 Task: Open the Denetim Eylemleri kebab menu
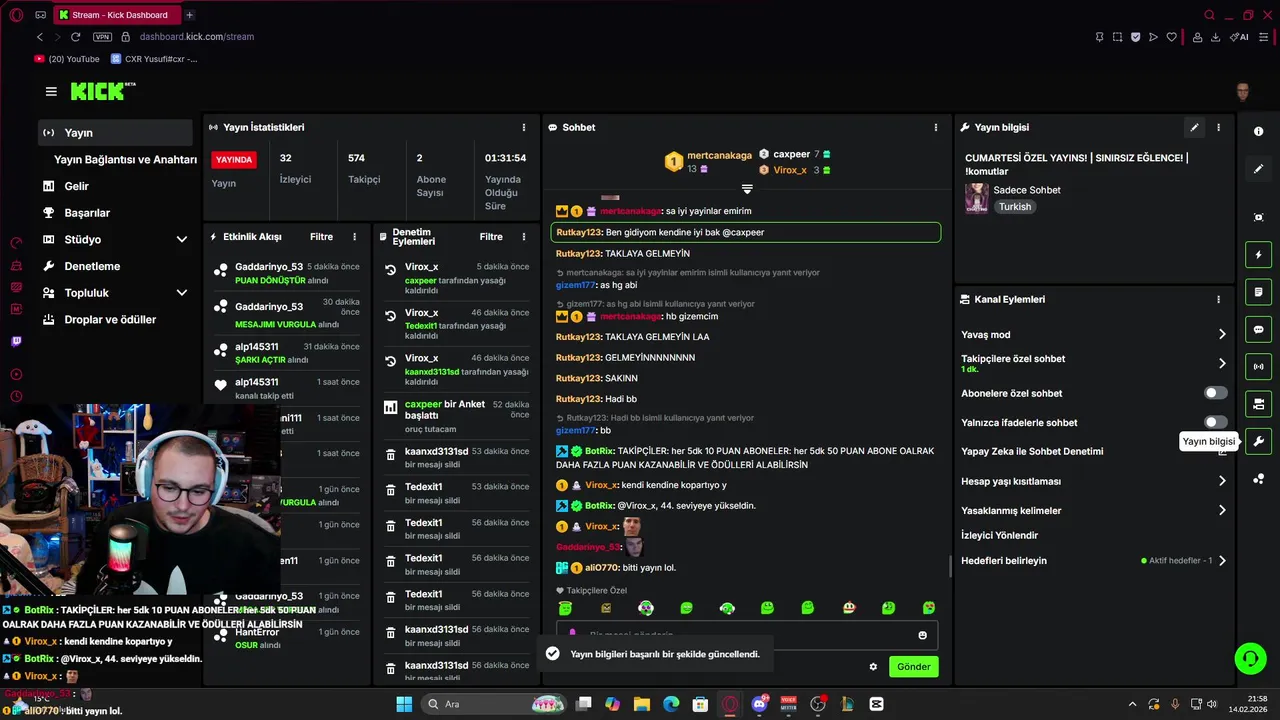(x=524, y=237)
